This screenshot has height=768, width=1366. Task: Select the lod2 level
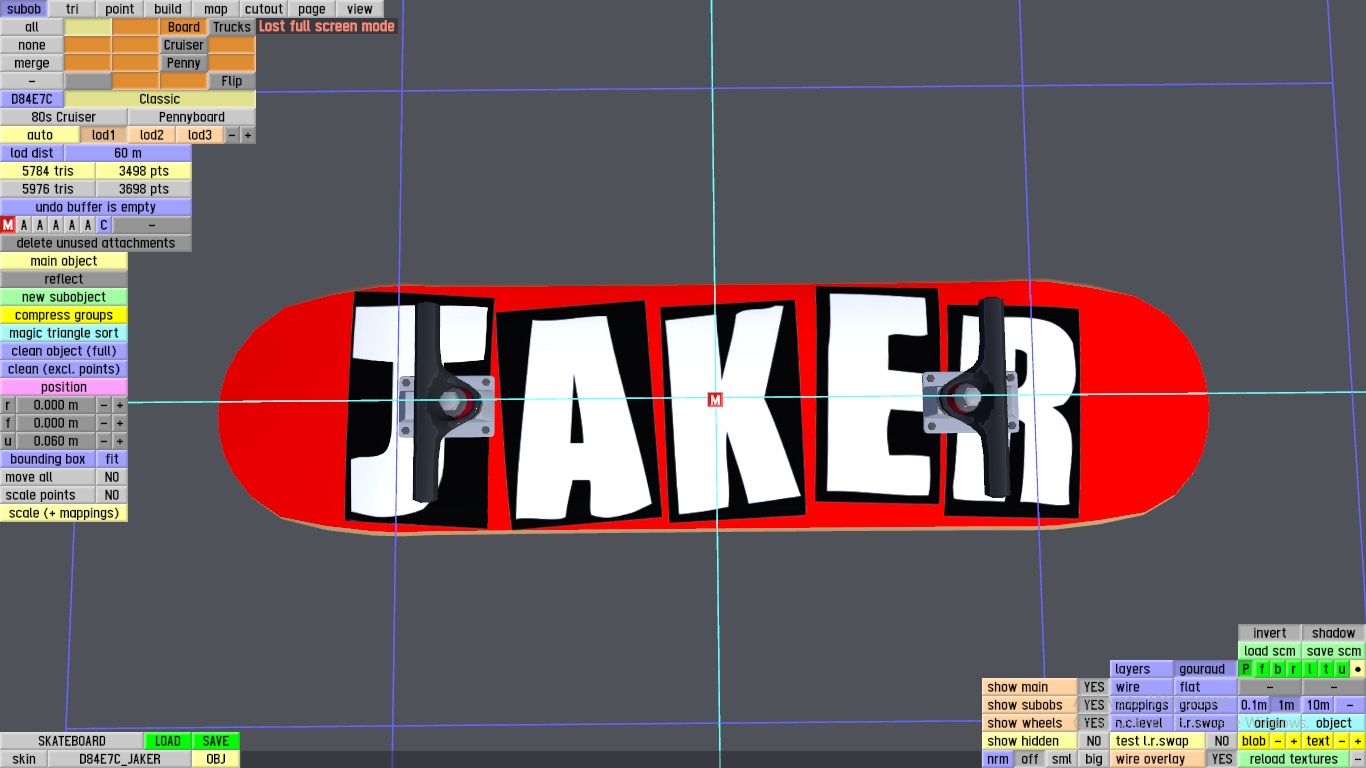152,135
